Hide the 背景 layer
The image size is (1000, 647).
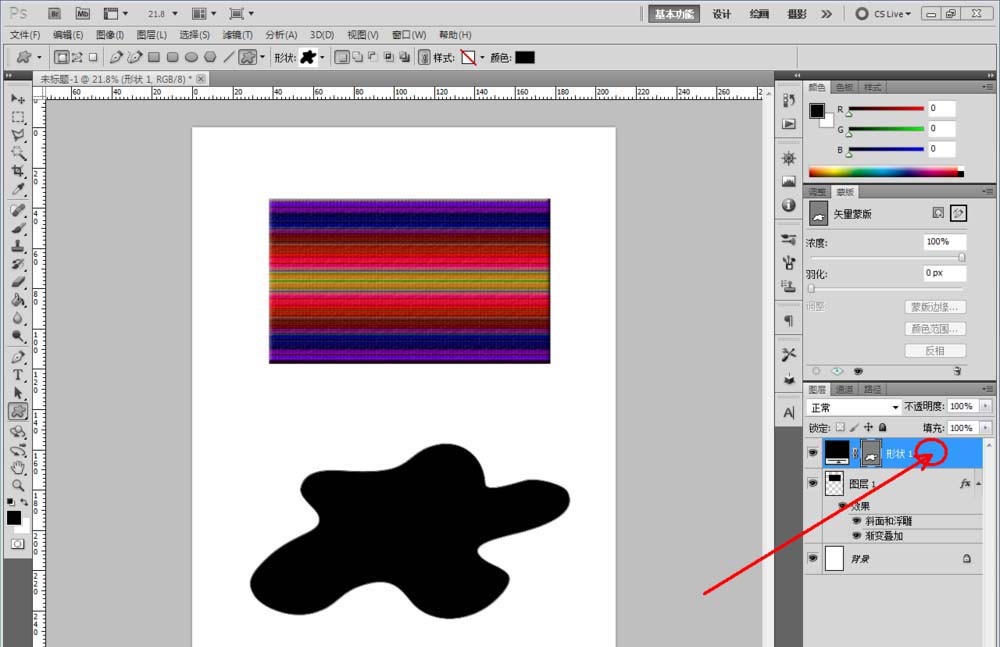[x=812, y=558]
